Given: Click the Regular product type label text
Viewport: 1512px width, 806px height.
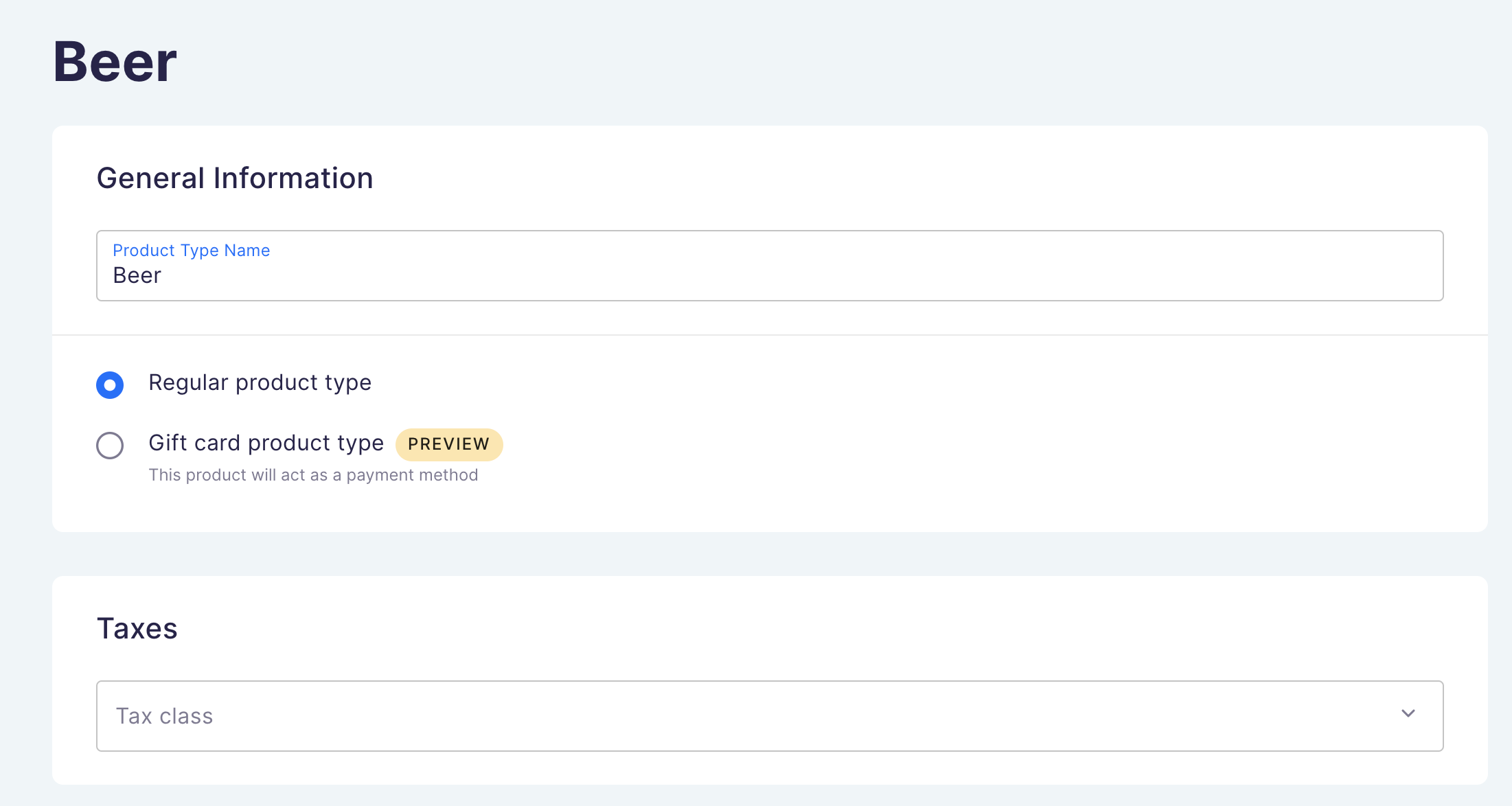Looking at the screenshot, I should pos(260,382).
